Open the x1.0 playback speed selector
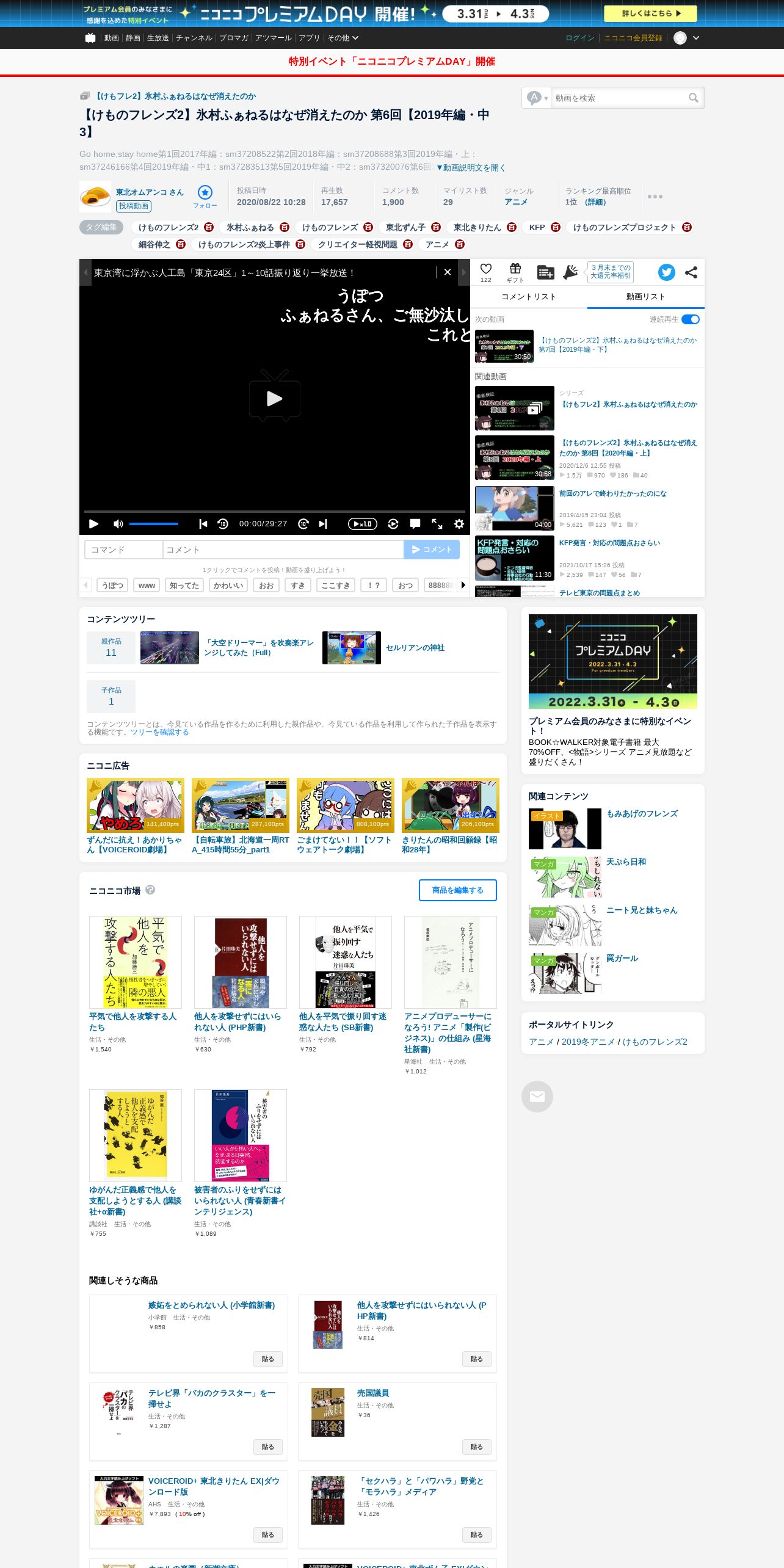The width and height of the screenshot is (784, 1568). (x=363, y=524)
